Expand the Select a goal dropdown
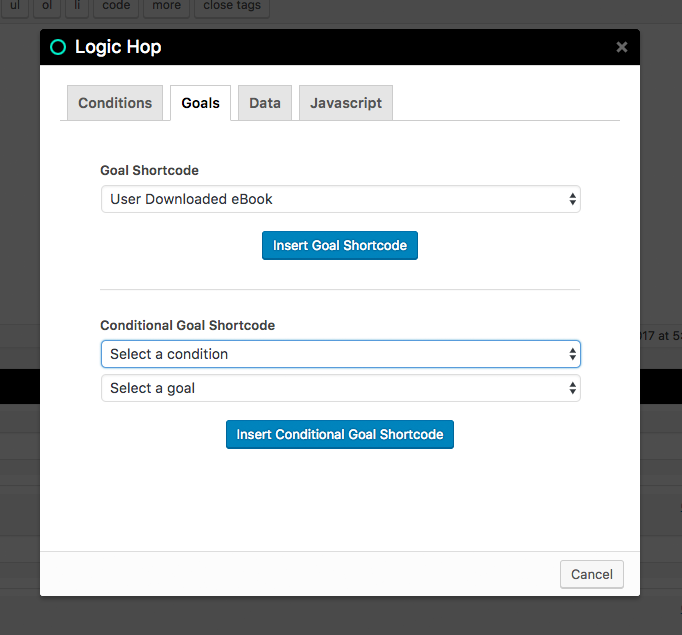The width and height of the screenshot is (682, 635). pyautogui.click(x=341, y=388)
